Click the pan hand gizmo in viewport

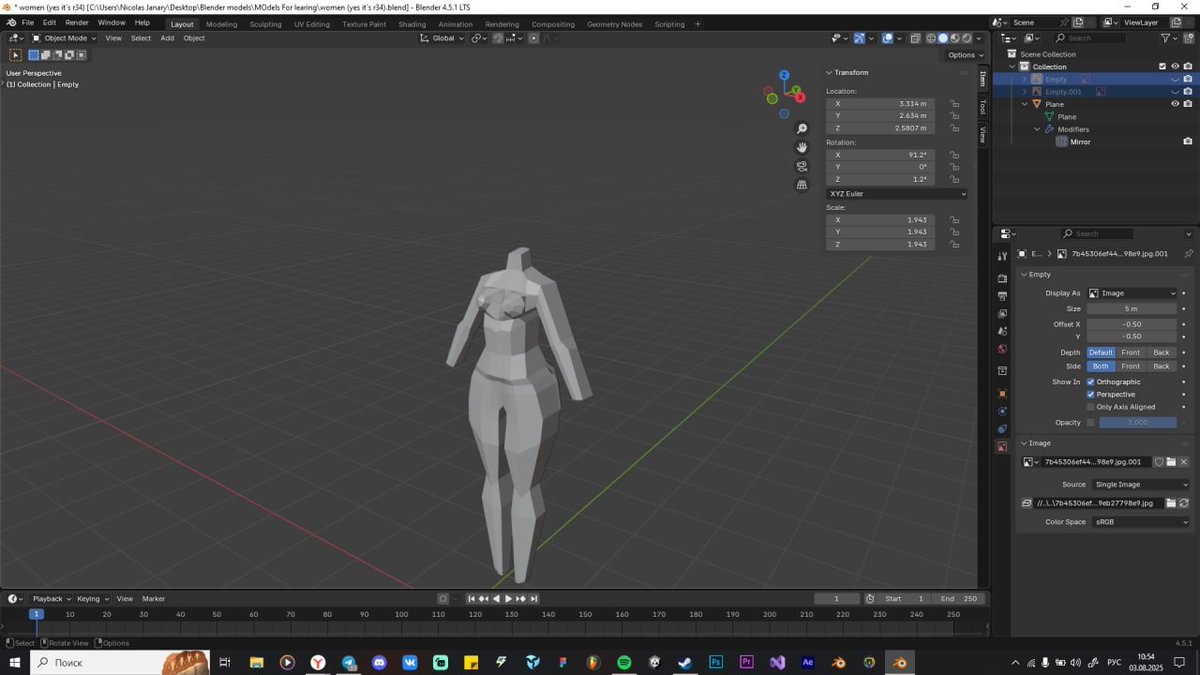pos(802,147)
